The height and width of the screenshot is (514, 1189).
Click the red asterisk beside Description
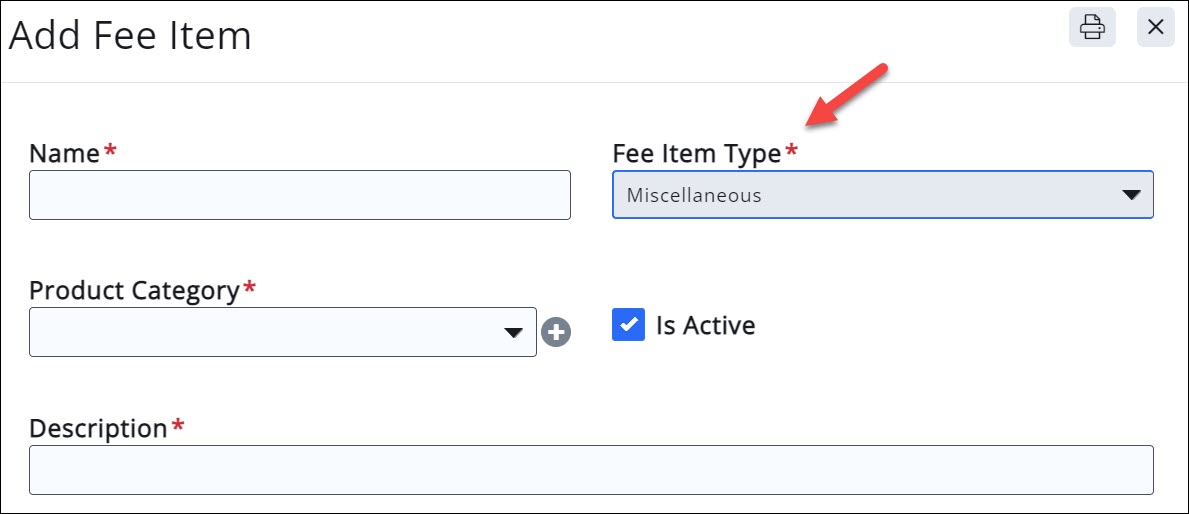pos(177,425)
